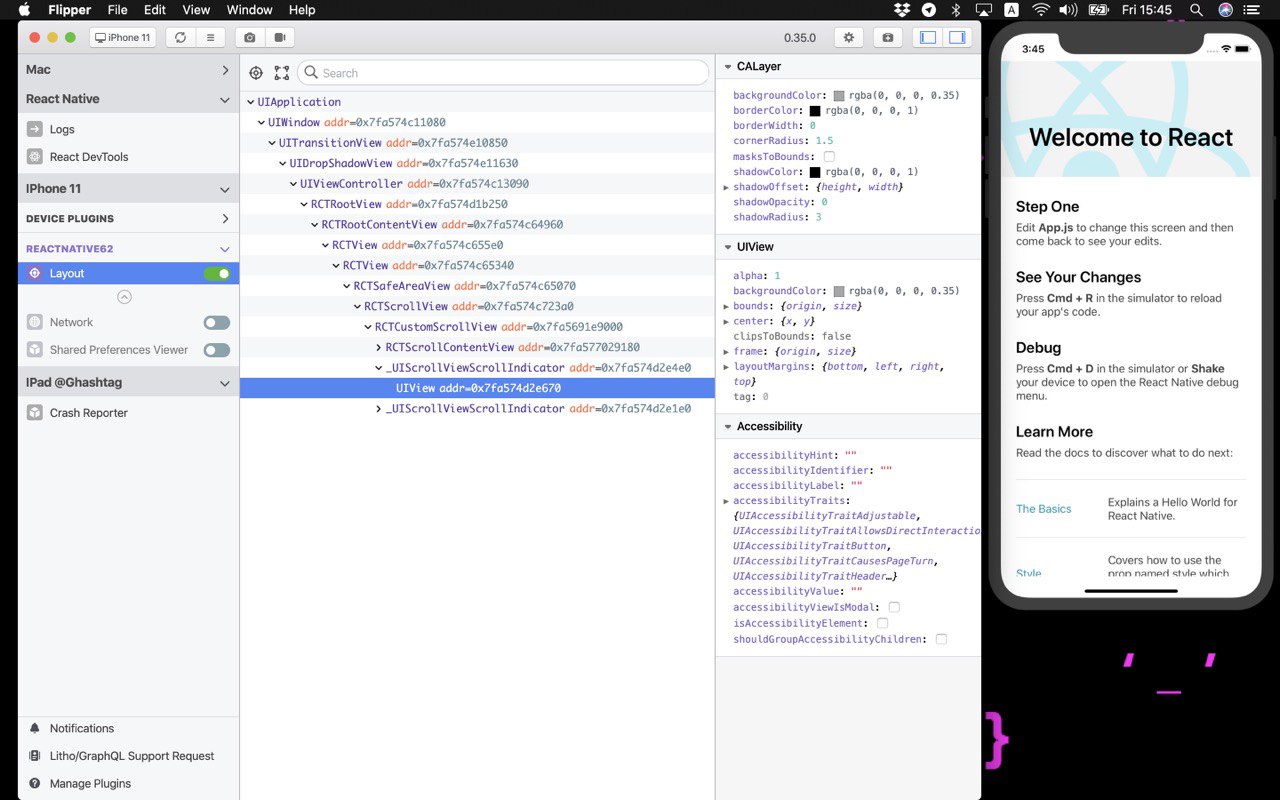Open the Help menu
Viewport: 1280px width, 800px height.
(x=302, y=10)
